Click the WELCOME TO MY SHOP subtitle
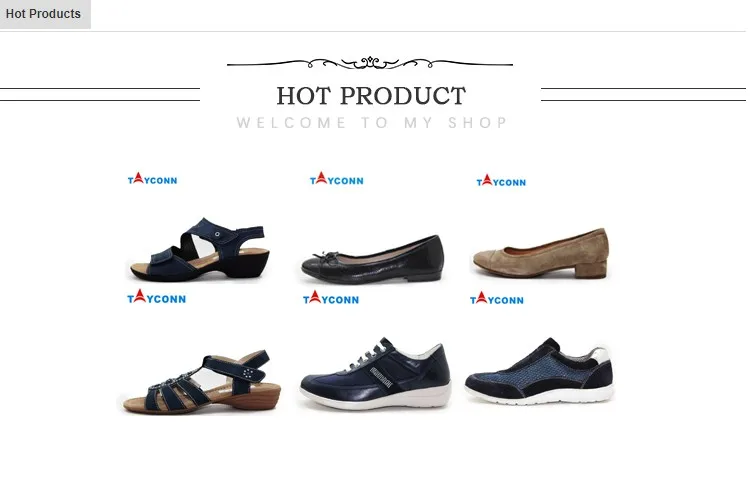This screenshot has height=504, width=750. [x=372, y=123]
